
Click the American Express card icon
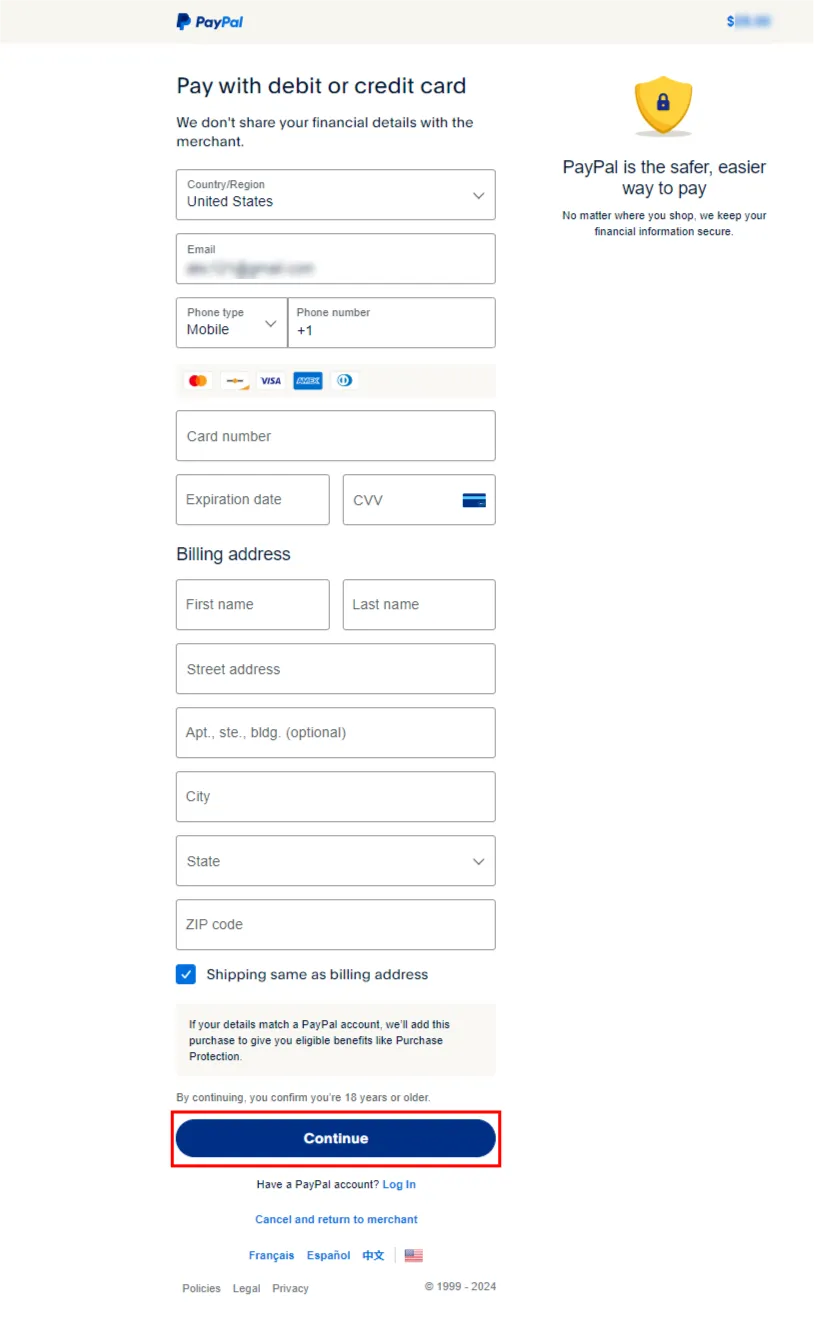(308, 381)
